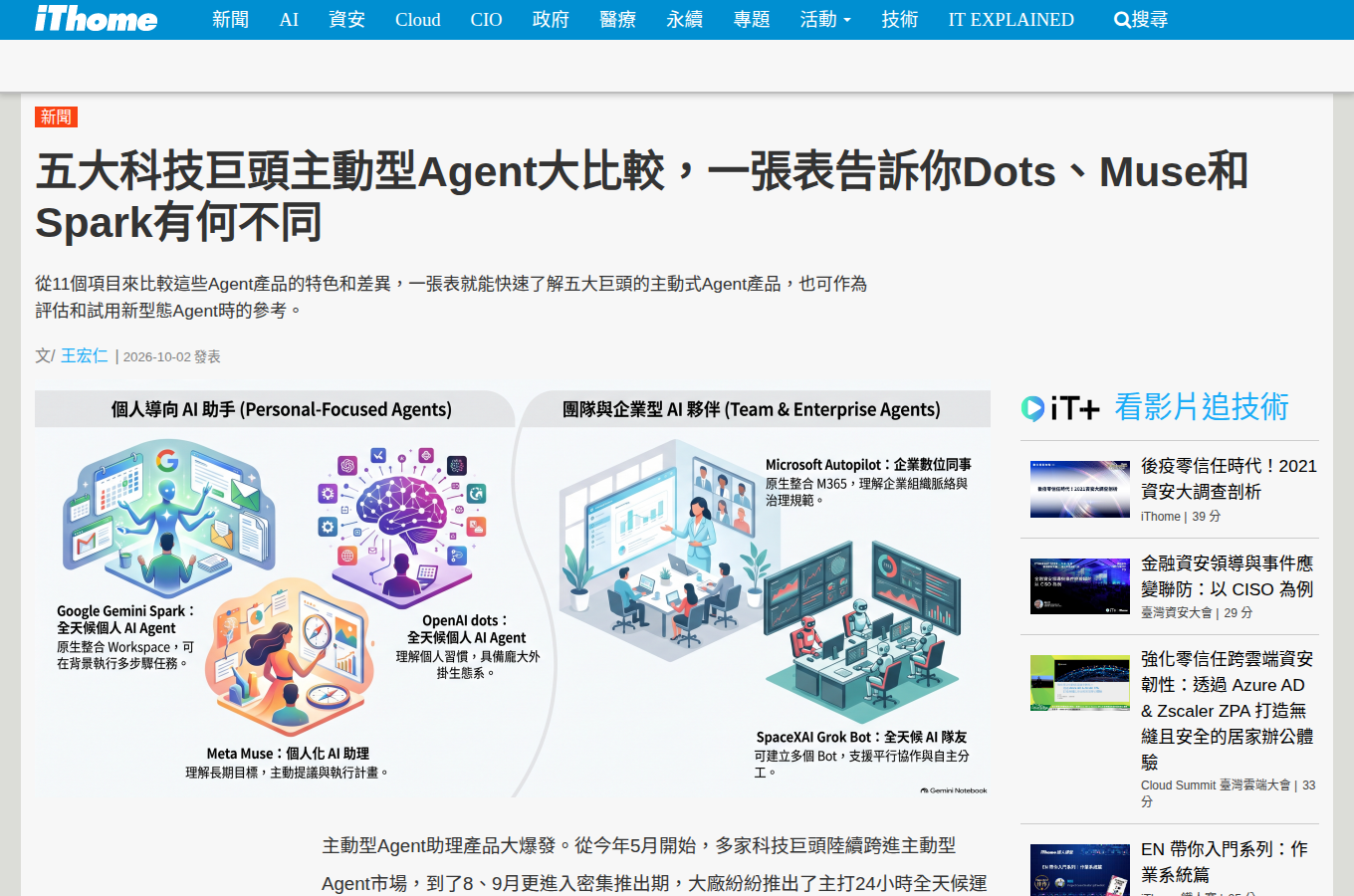
Task: Open the 金融資安領導與事件應變聯防 video thumbnail
Action: [1080, 586]
